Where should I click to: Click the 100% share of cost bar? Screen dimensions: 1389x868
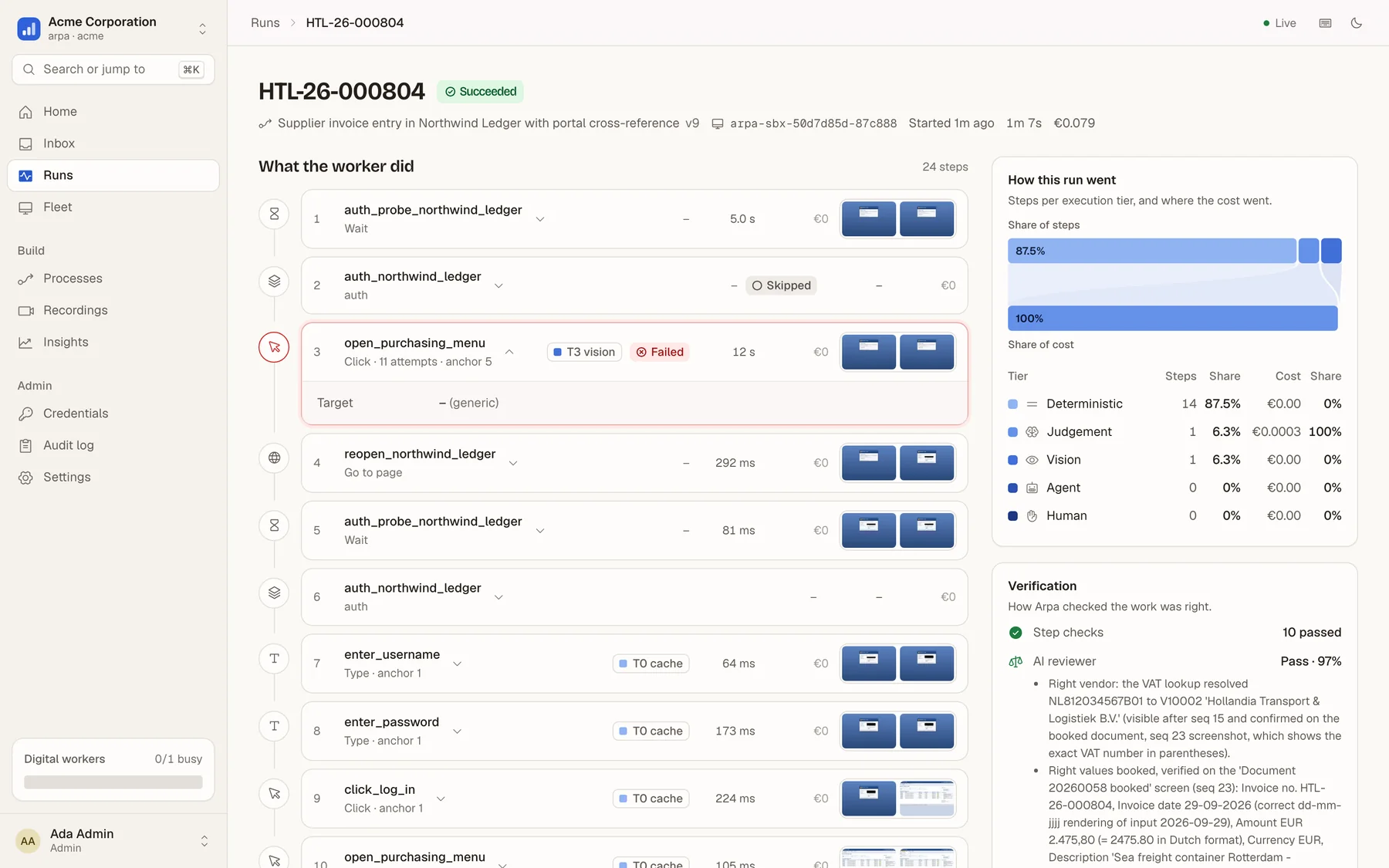[1173, 319]
